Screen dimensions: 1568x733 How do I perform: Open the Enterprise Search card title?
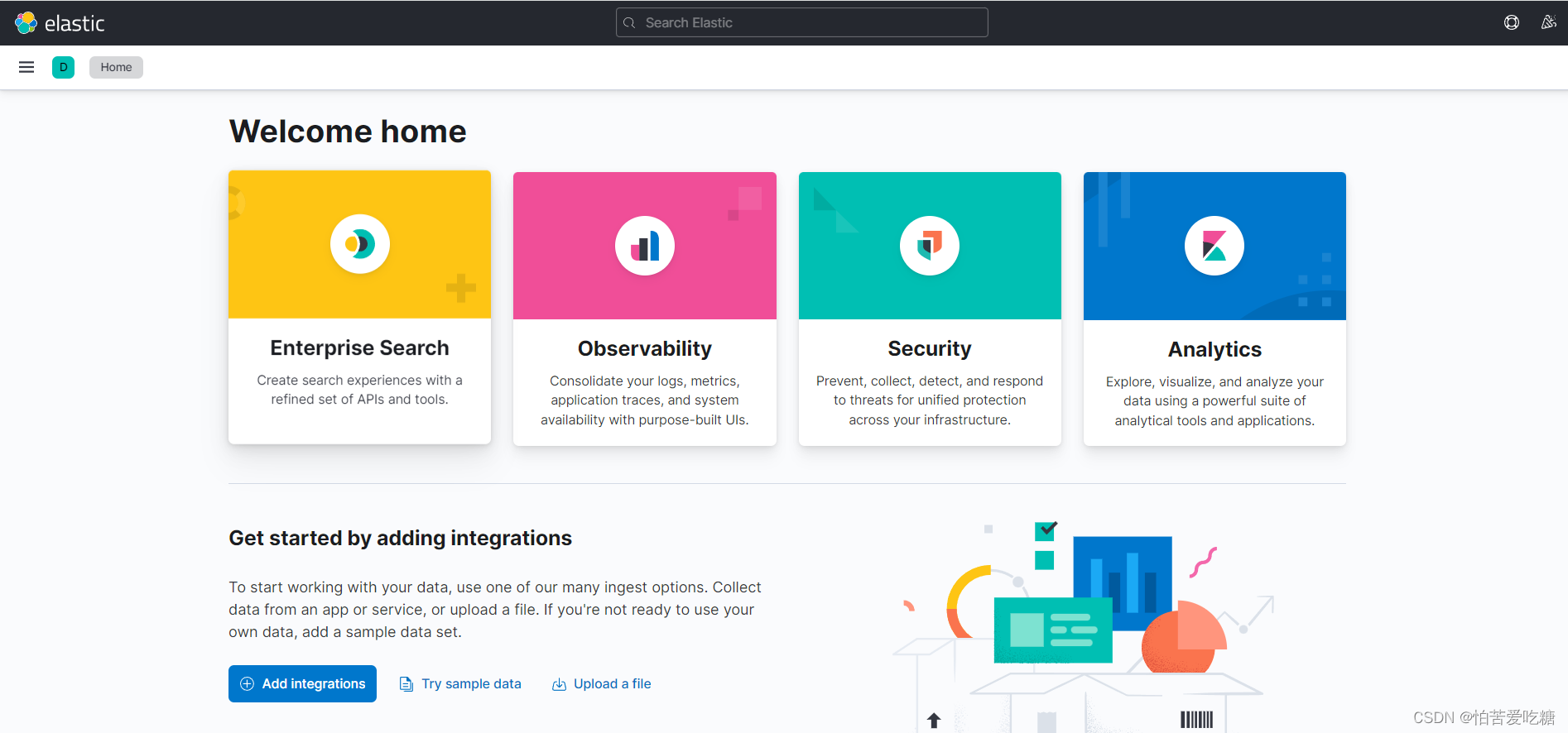(x=359, y=347)
